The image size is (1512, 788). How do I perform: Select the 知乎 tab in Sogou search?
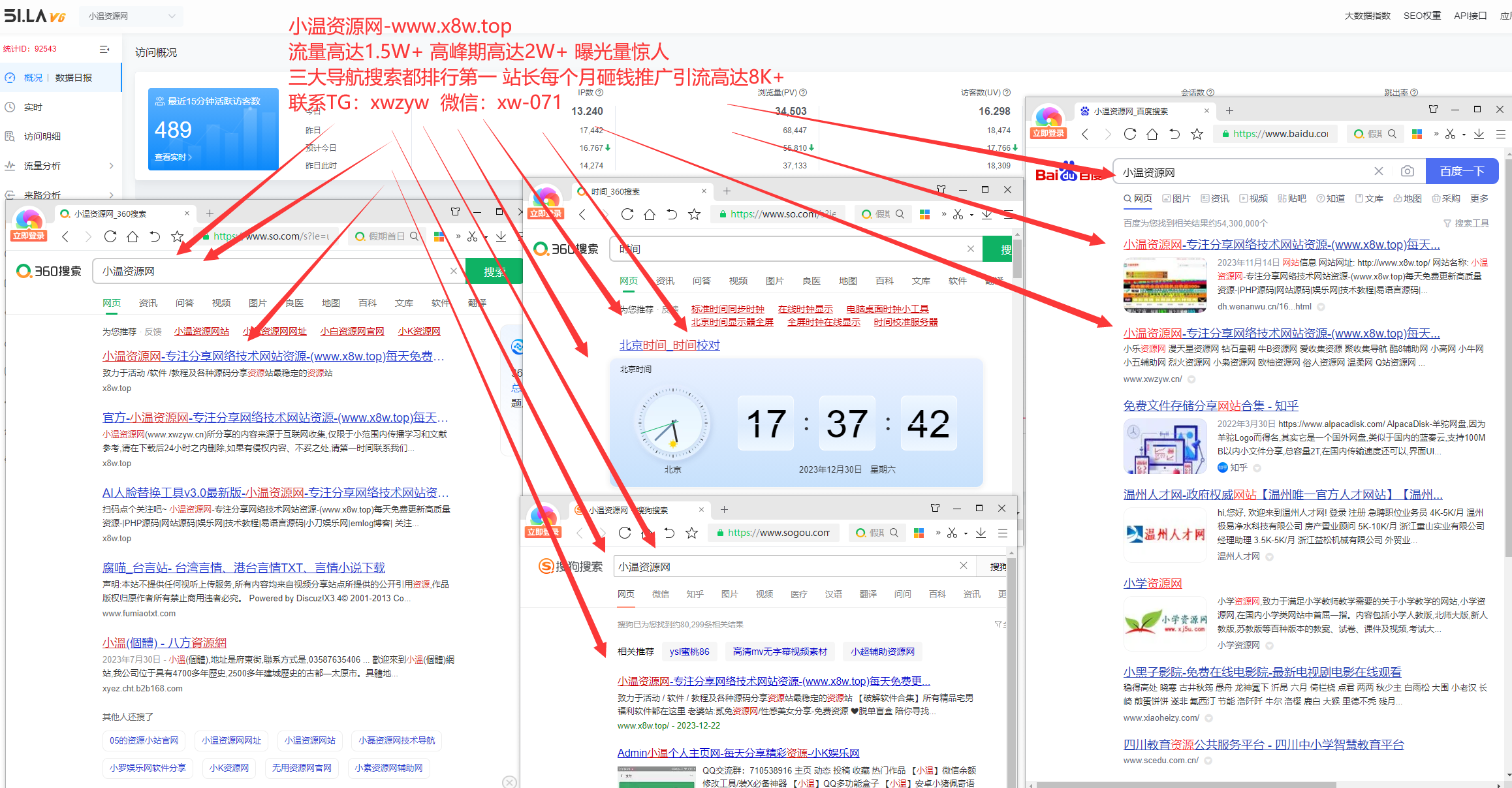(695, 594)
